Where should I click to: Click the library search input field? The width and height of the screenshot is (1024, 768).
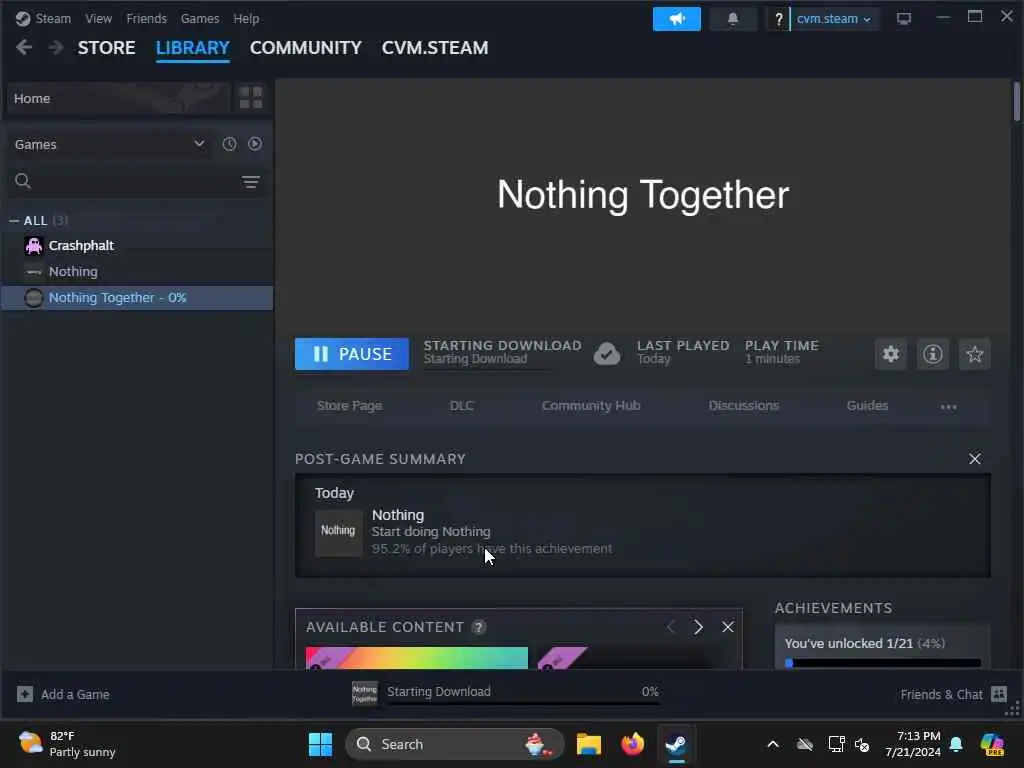[x=136, y=181]
